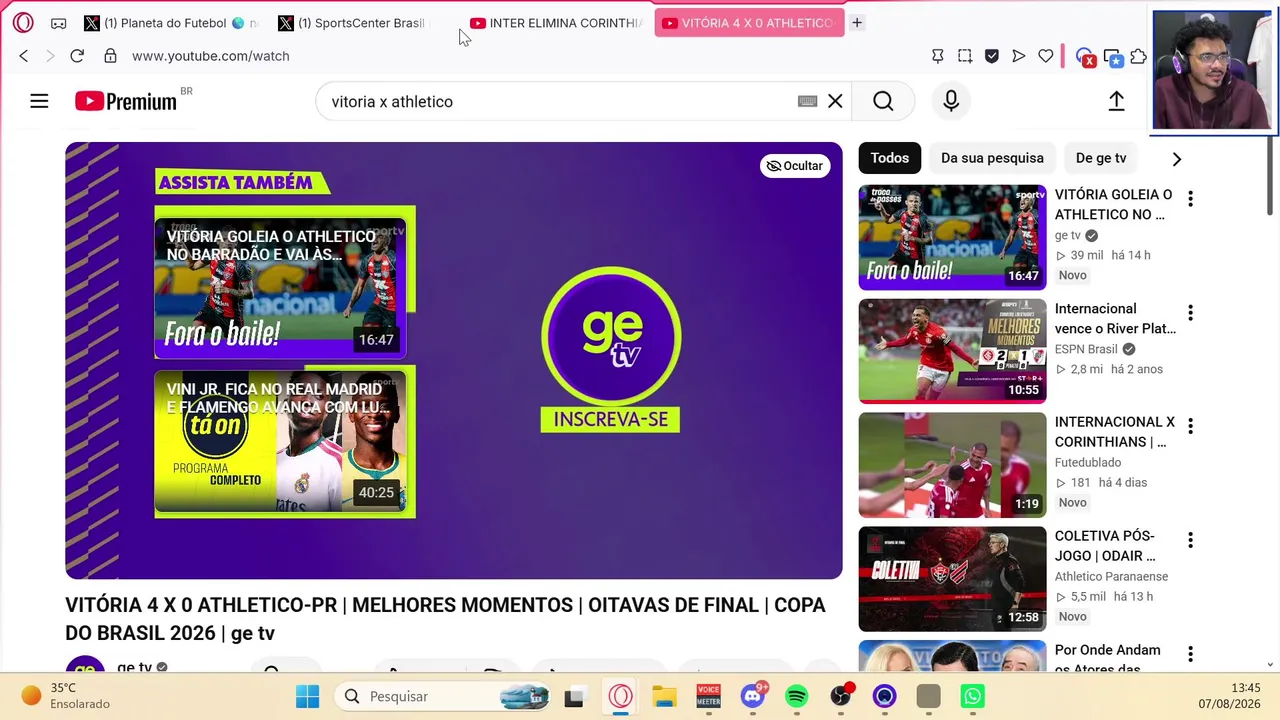Focus the YouTube search input field

point(560,101)
